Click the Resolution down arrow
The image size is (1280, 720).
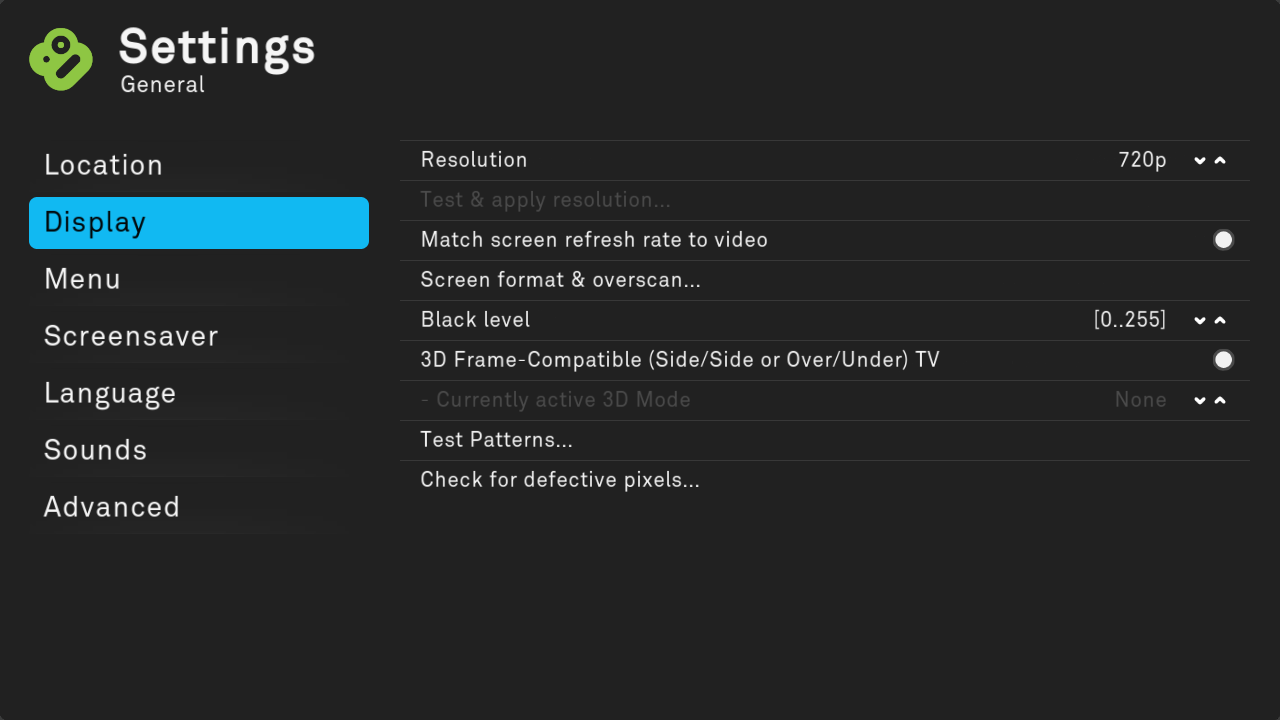click(1200, 161)
